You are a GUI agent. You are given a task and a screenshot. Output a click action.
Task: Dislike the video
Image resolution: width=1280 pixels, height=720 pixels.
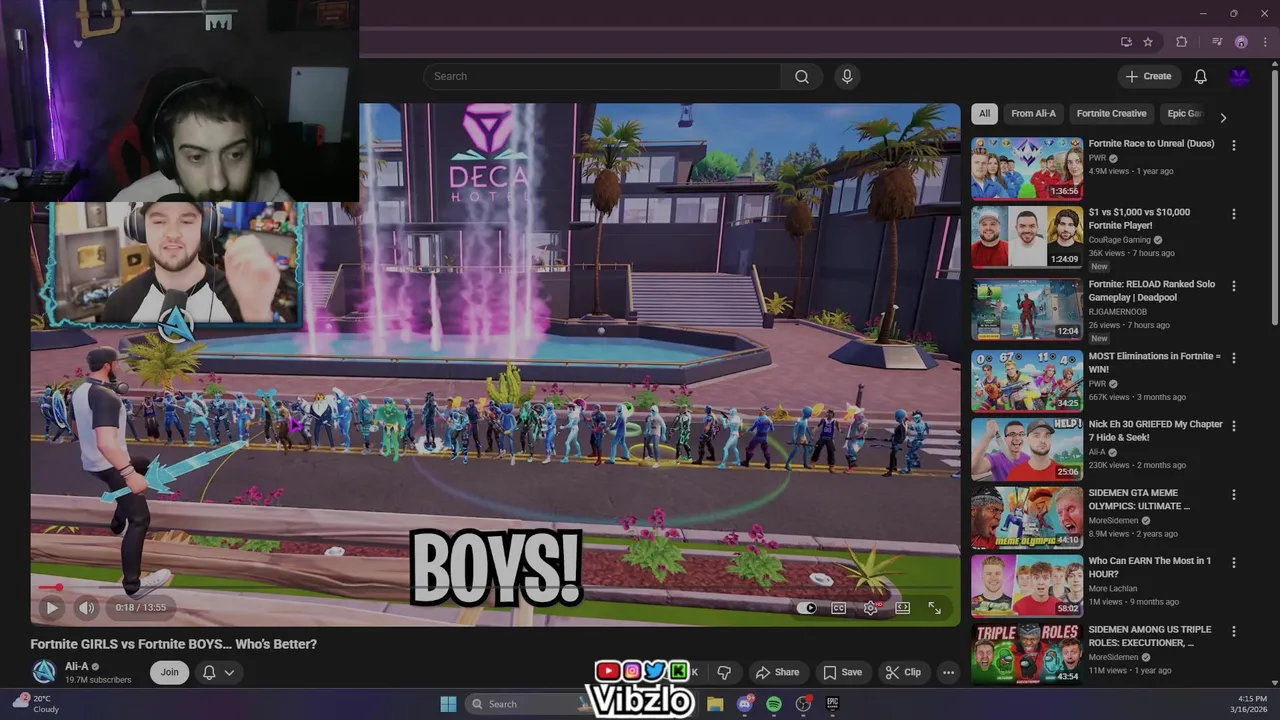pos(724,672)
